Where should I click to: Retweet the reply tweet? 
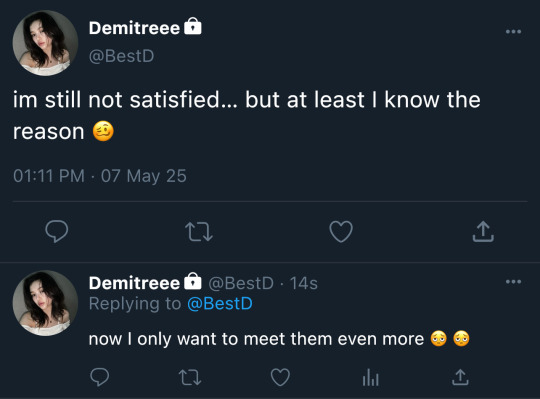click(190, 377)
